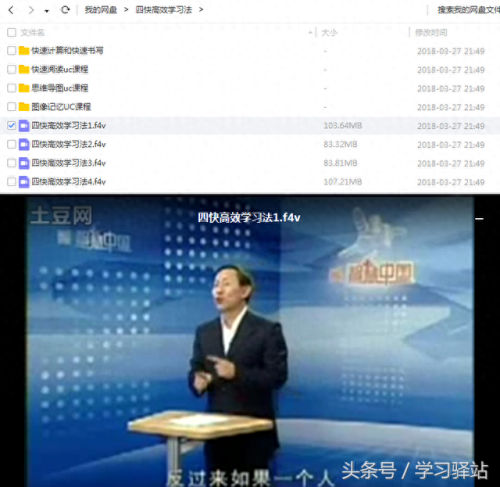500x487 pixels.
Task: Click the video icon of 四快高效学习法1.f4v
Action: pyautogui.click(x=24, y=126)
